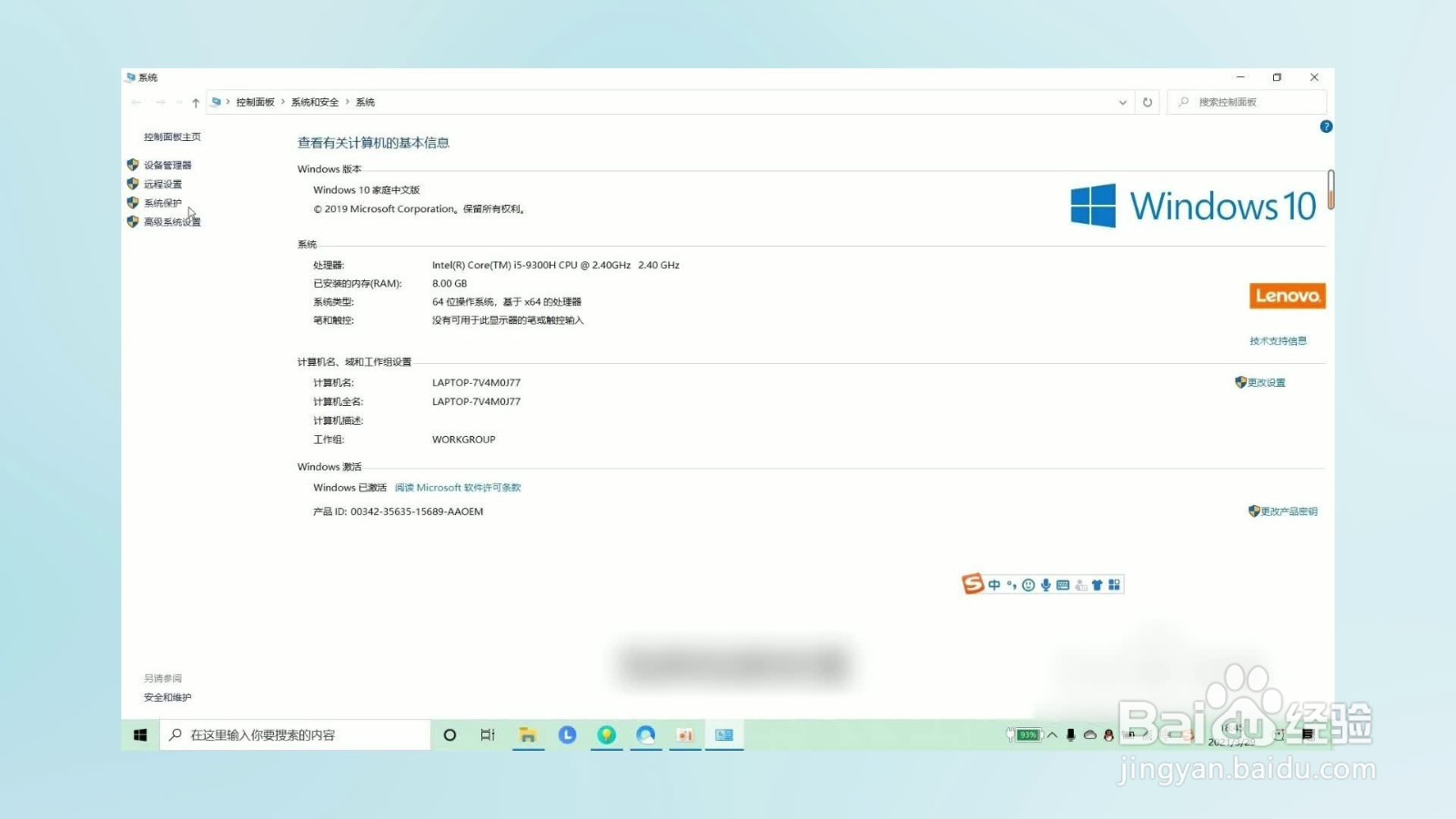Open the IME skin shirt icon
1456x819 pixels.
pos(1097,585)
